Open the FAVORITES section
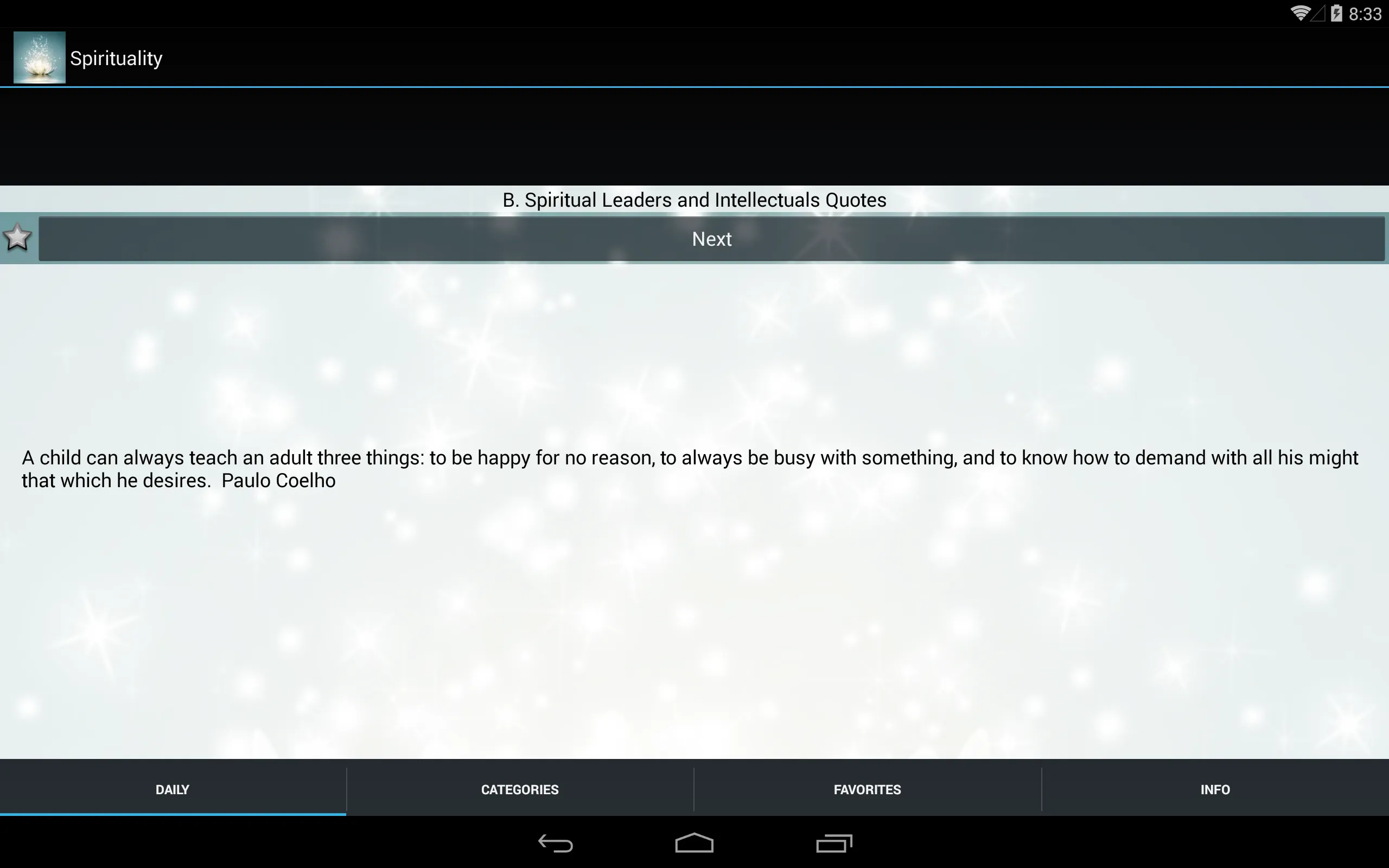 tap(868, 789)
